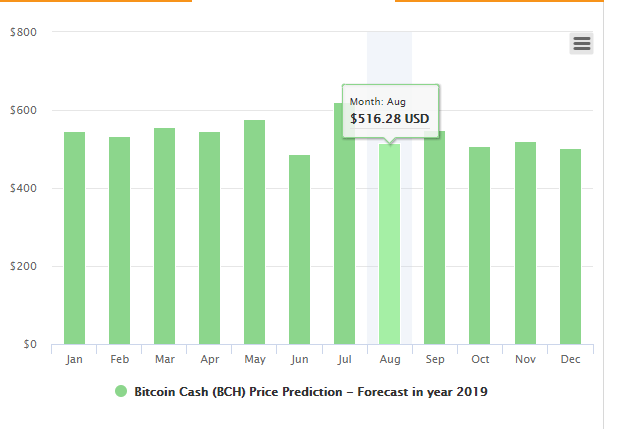Select the Jun price bar

tap(299, 250)
